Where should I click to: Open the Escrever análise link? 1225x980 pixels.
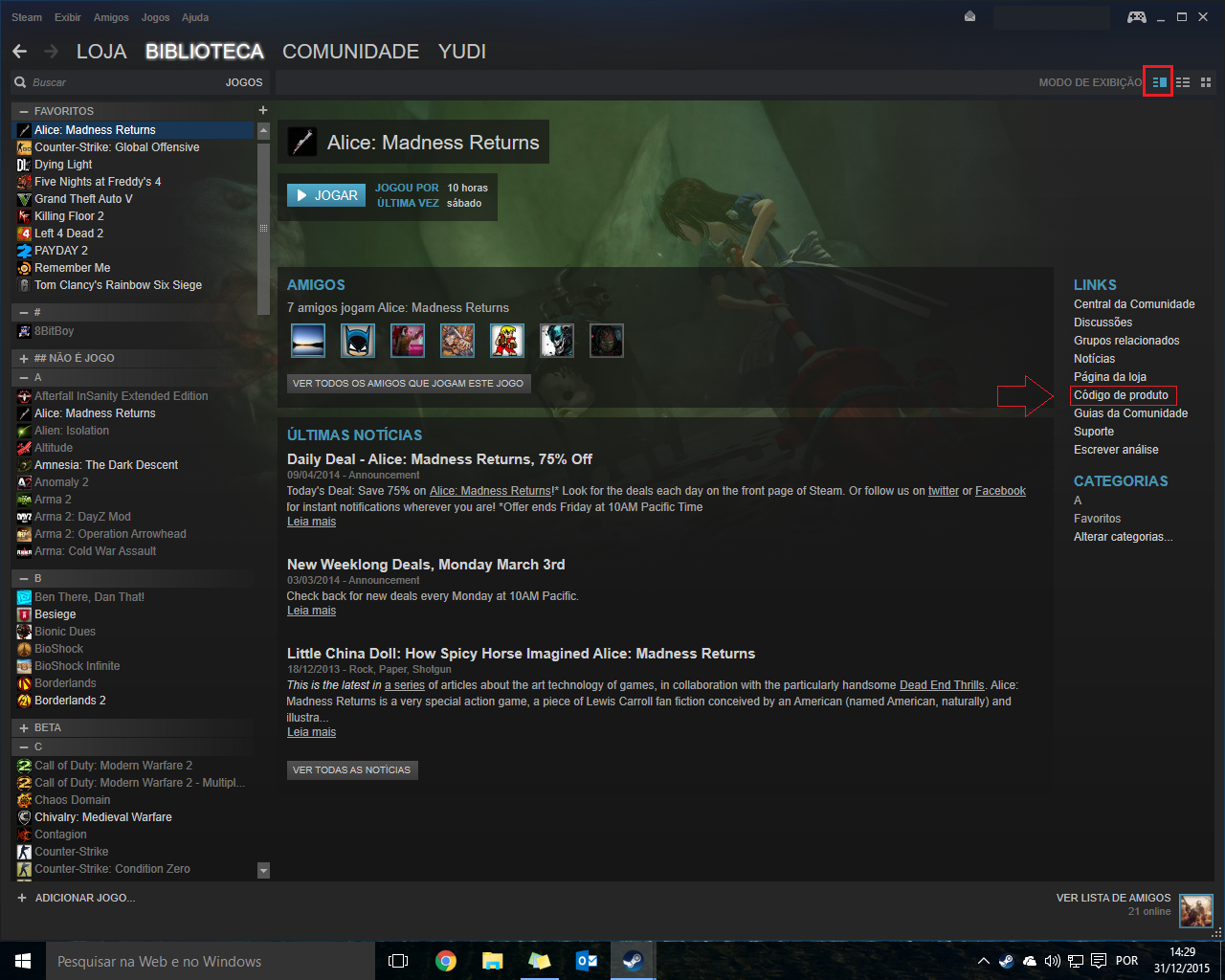coord(1116,450)
